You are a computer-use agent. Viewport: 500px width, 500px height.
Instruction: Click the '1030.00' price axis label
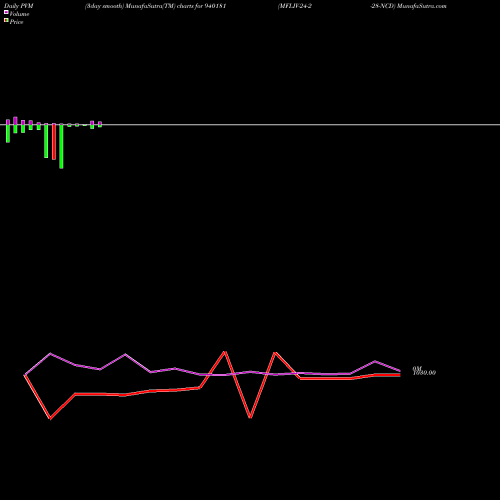coord(424,373)
